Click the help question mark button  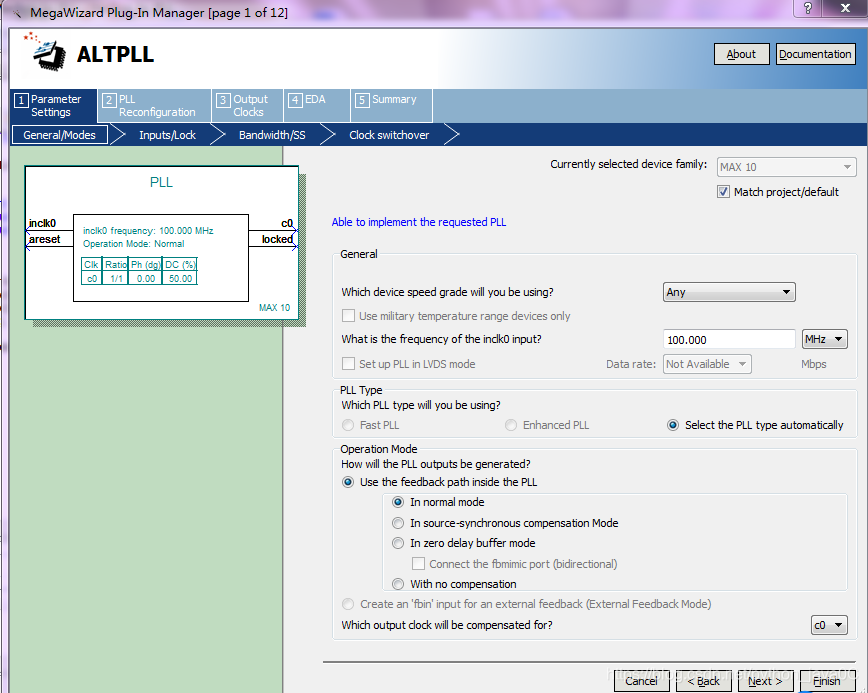808,8
